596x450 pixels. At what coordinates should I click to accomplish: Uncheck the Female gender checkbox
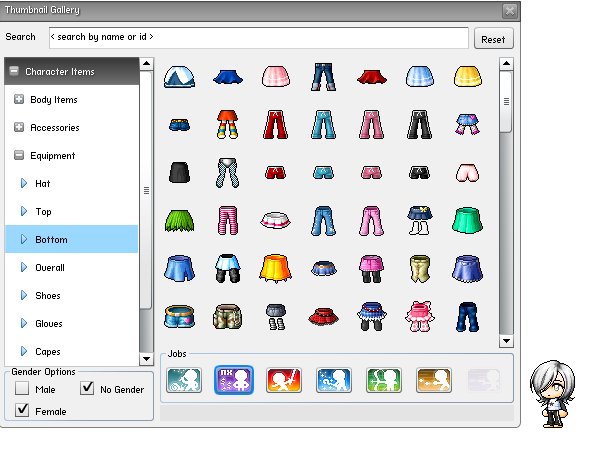pos(22,410)
